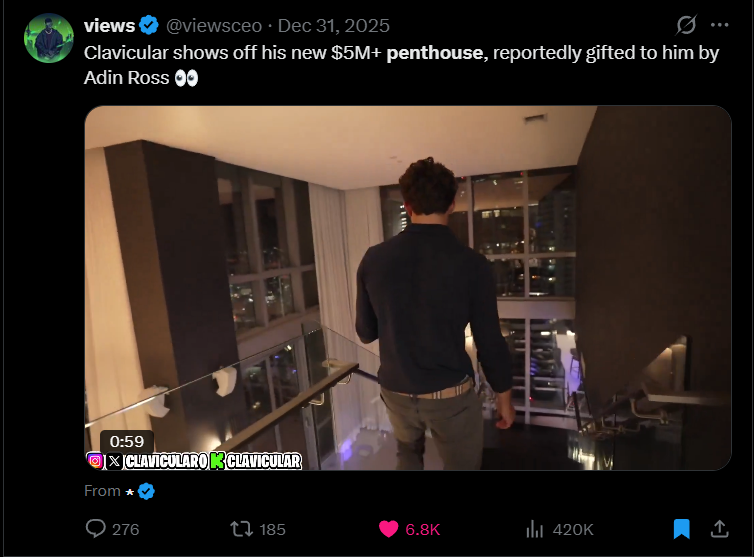Open the three-dot more options menu

[x=719, y=25]
